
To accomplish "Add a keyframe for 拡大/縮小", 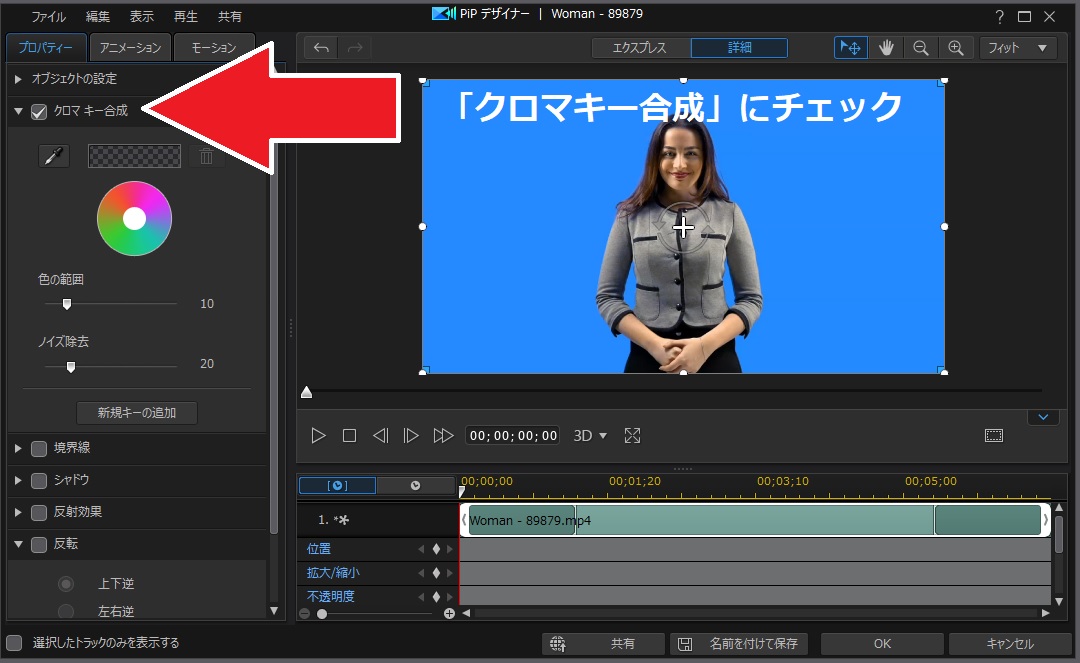I will [436, 573].
